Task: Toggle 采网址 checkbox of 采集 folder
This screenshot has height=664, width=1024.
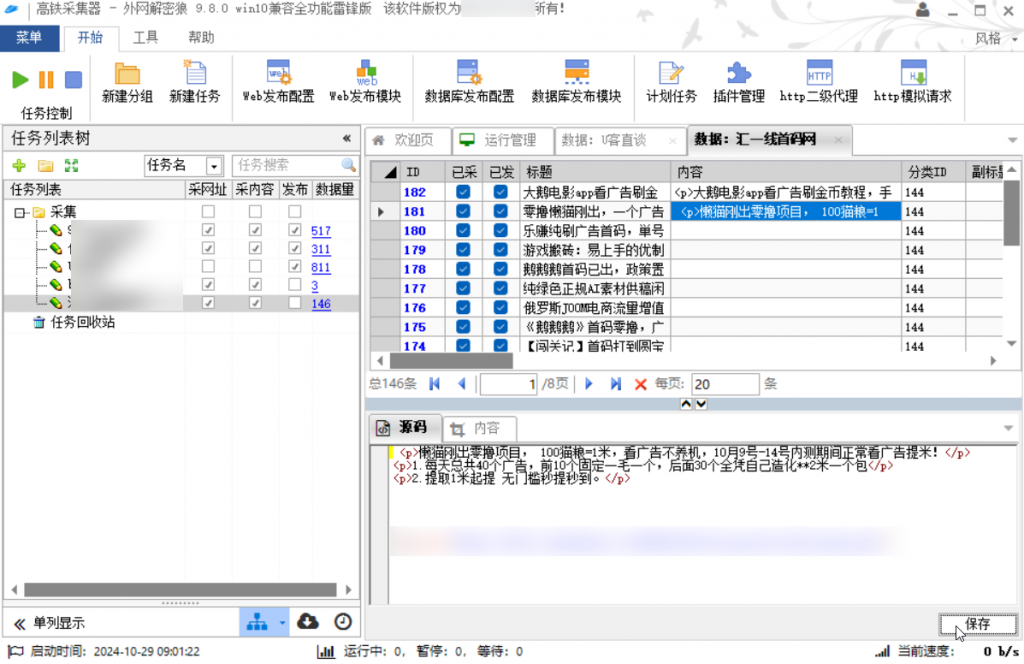Action: pyautogui.click(x=208, y=212)
